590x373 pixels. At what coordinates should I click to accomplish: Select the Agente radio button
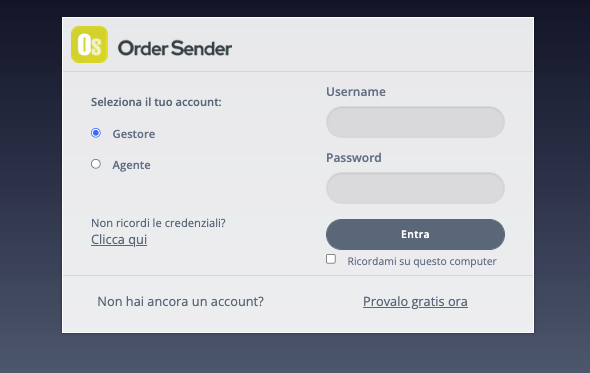(96, 164)
